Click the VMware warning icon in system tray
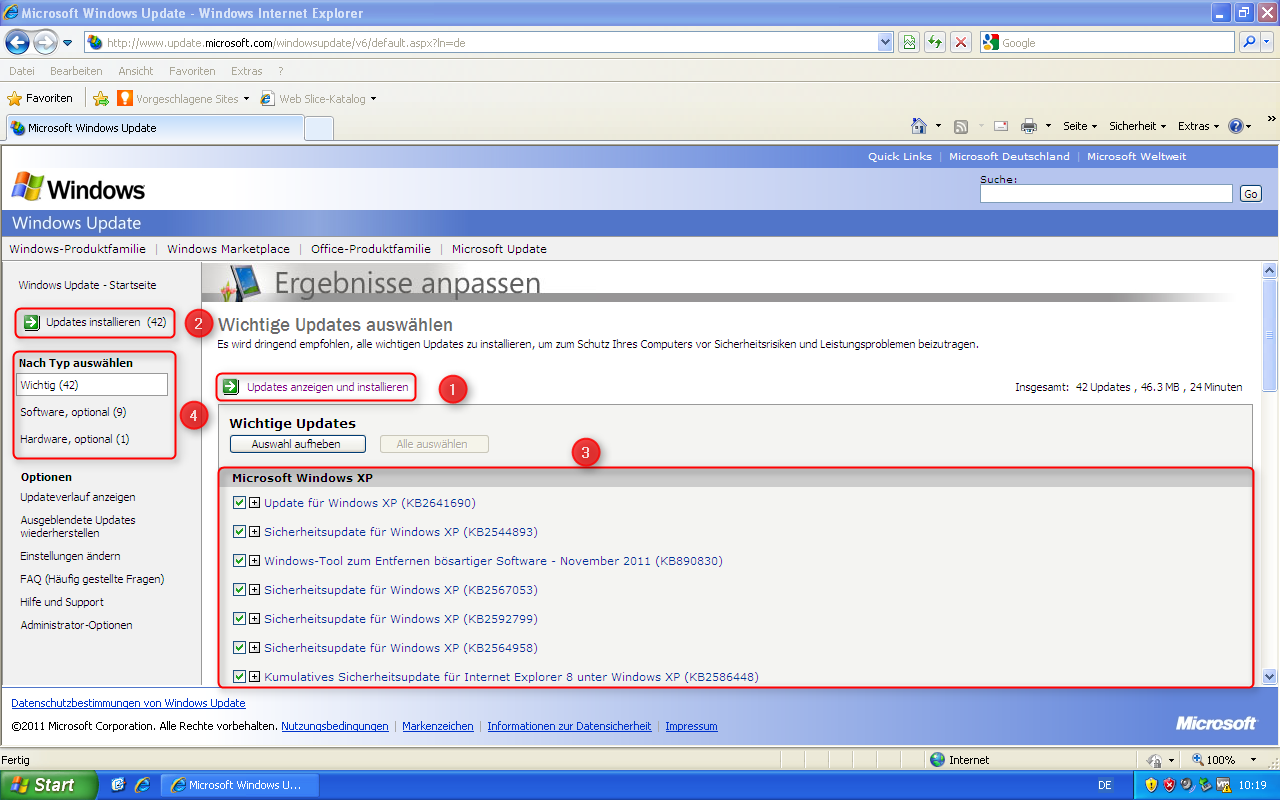Screen dimensions: 1280x800 point(1222,784)
